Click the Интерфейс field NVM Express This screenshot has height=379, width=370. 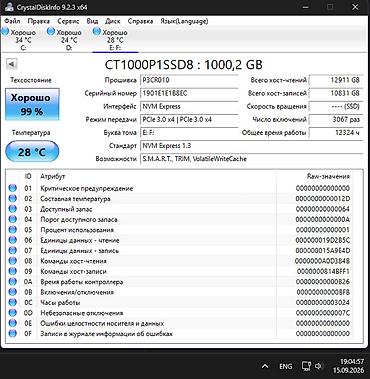(x=189, y=106)
